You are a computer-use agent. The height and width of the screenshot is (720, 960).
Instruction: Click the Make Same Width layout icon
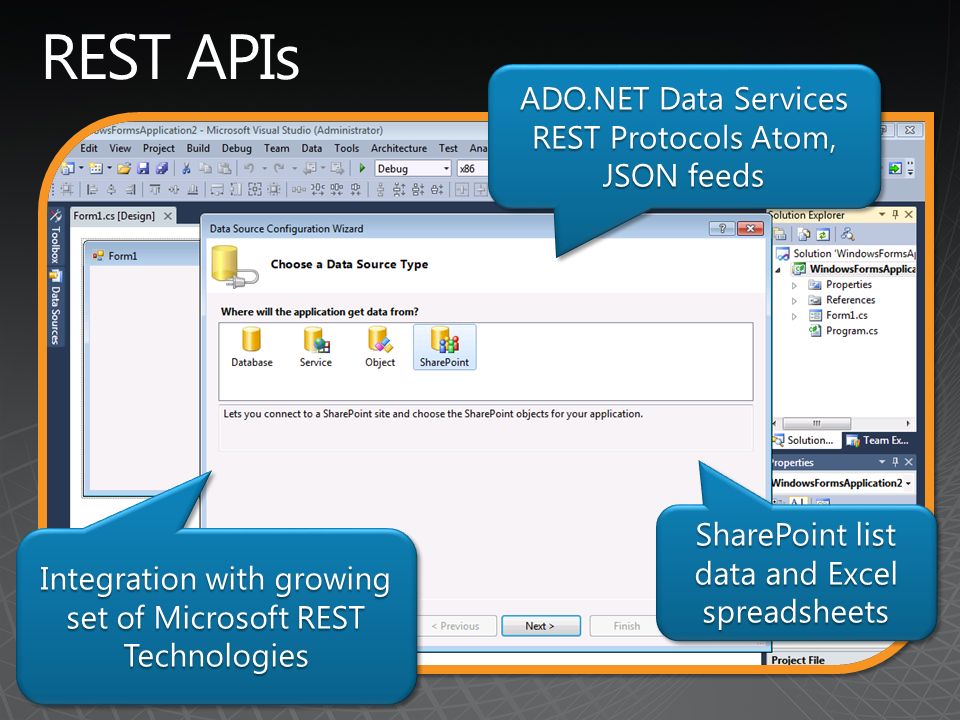click(217, 190)
